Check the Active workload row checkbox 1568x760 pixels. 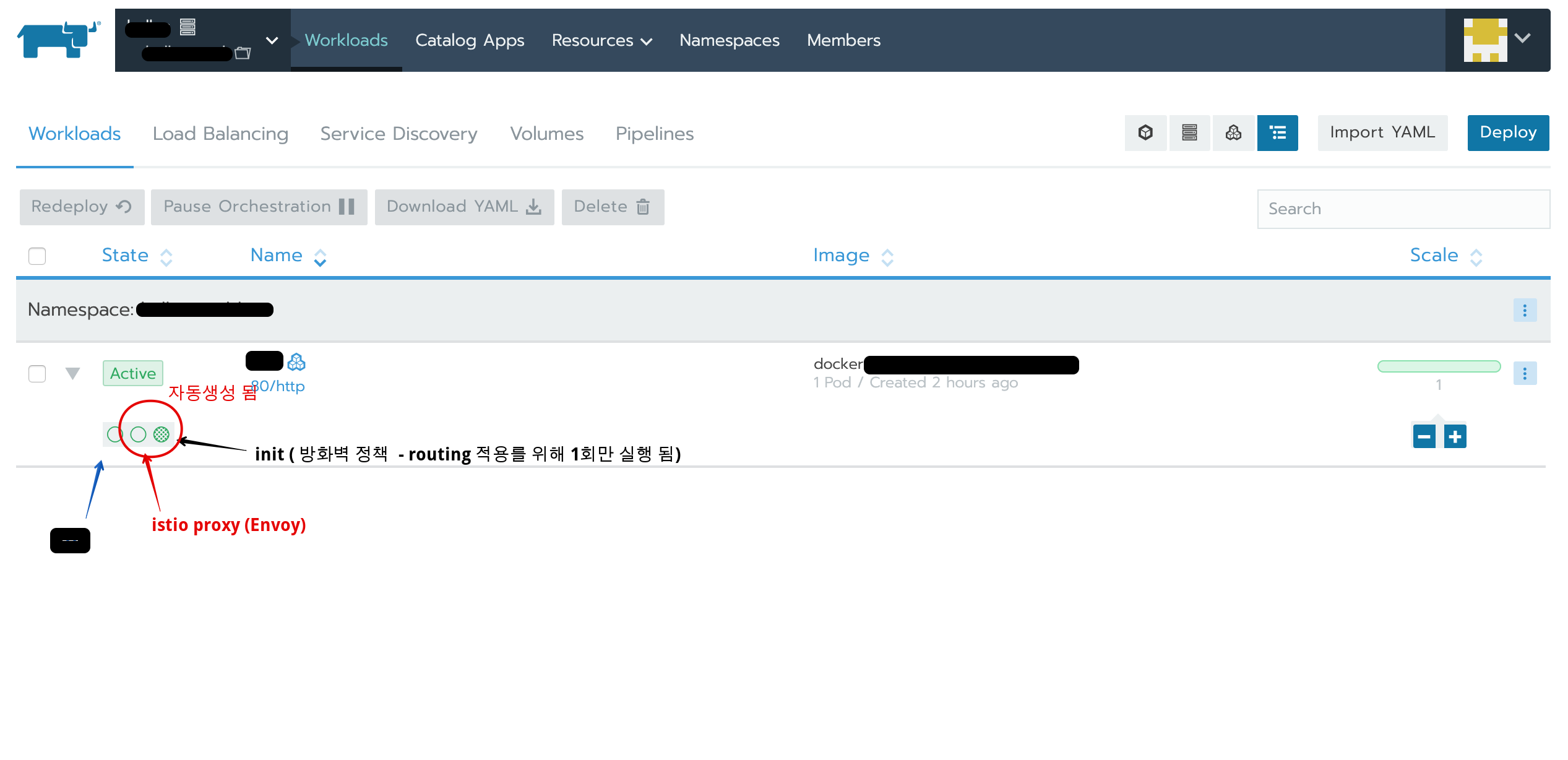(x=37, y=373)
